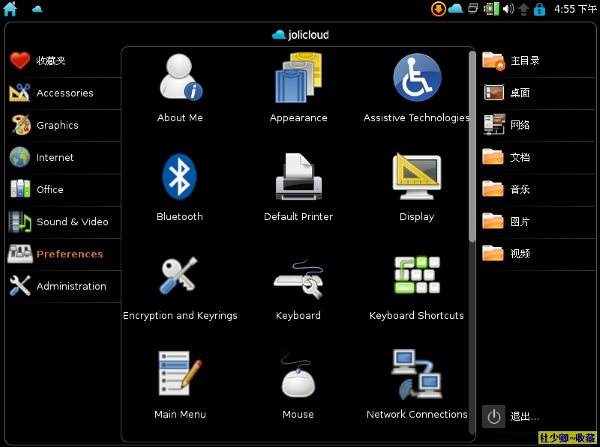Screen dimensions: 600x447
Task: Open the About Me preferences
Action: pos(180,88)
